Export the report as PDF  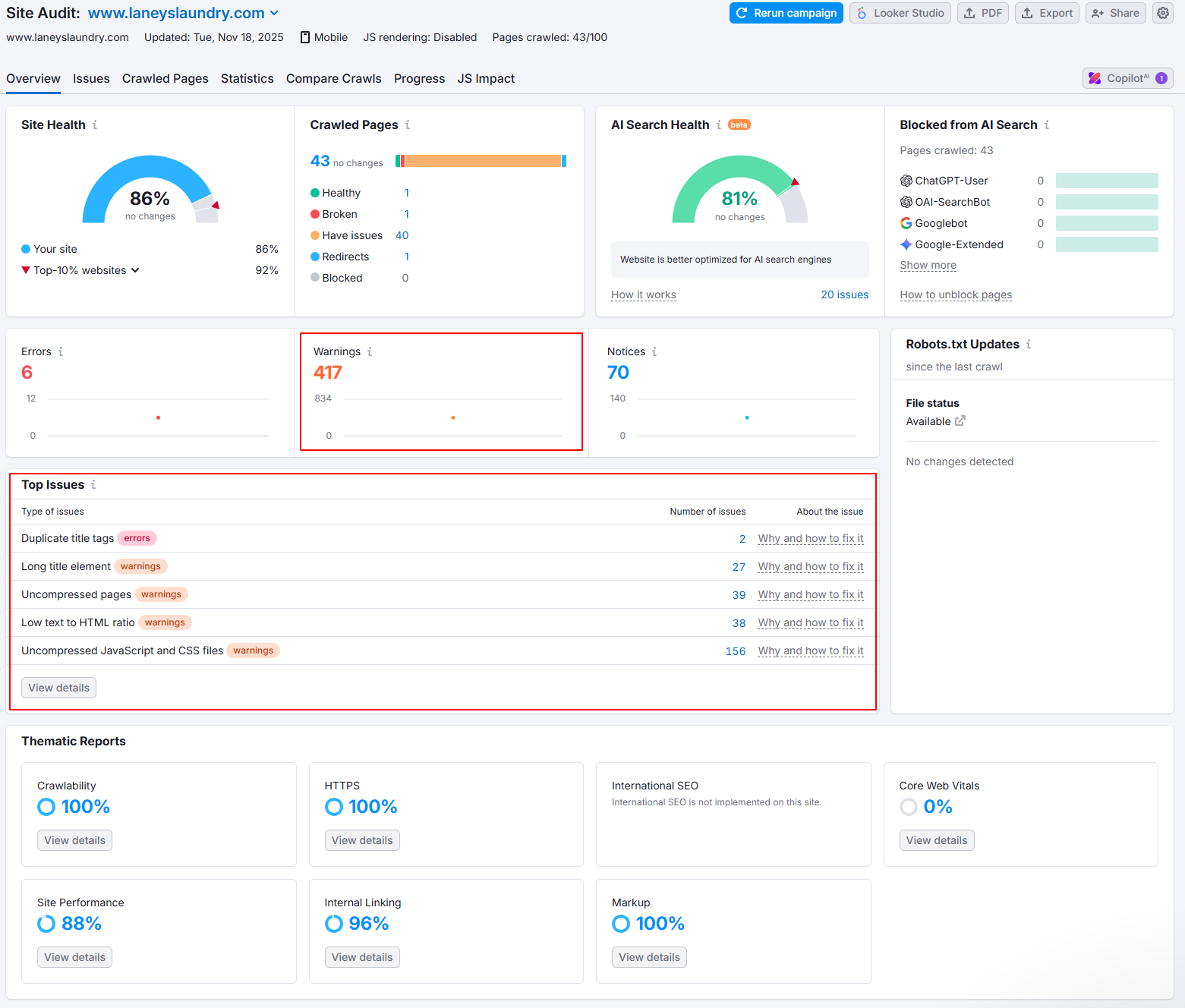[983, 13]
